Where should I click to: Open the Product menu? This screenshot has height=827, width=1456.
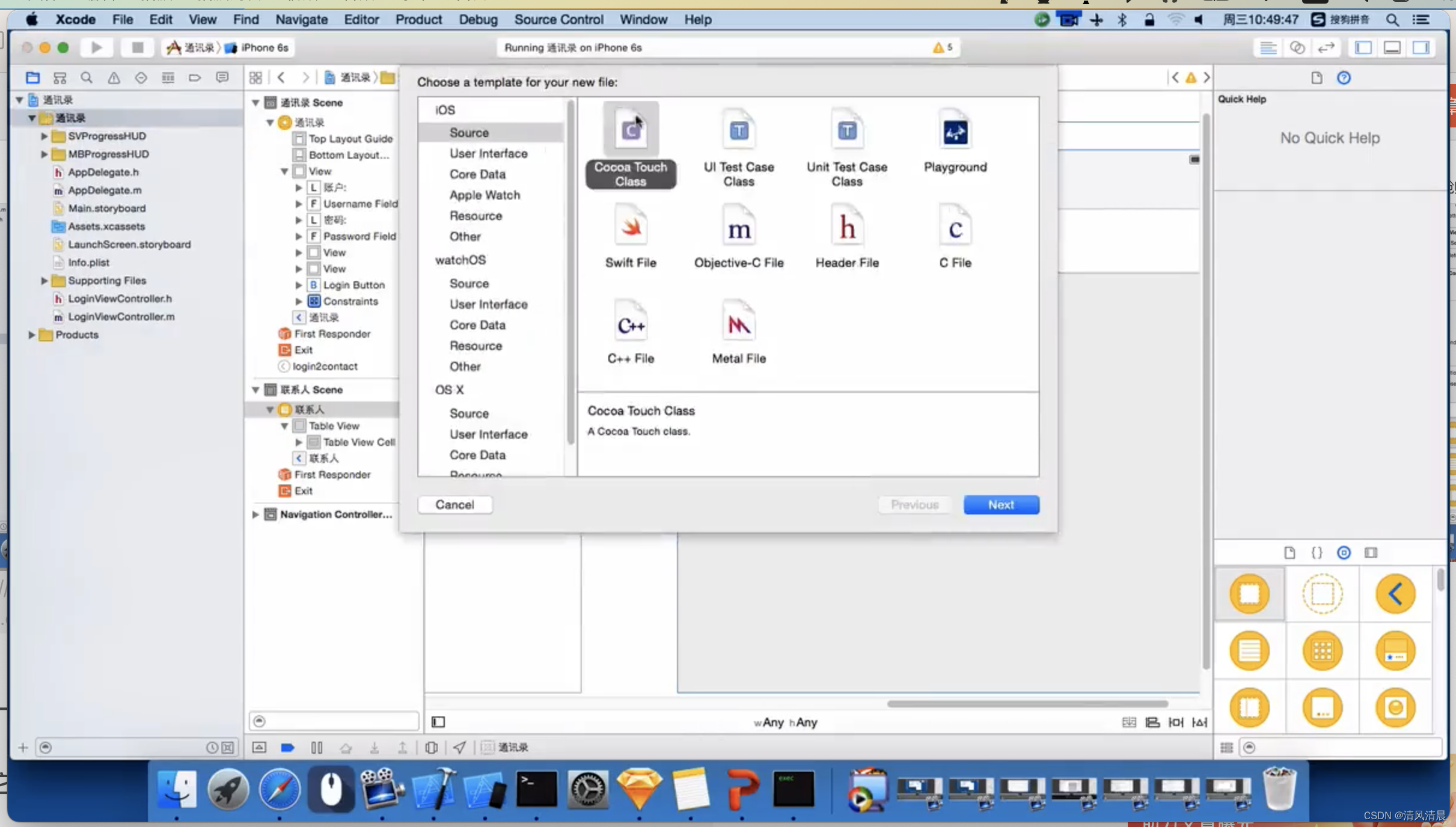pyautogui.click(x=418, y=19)
